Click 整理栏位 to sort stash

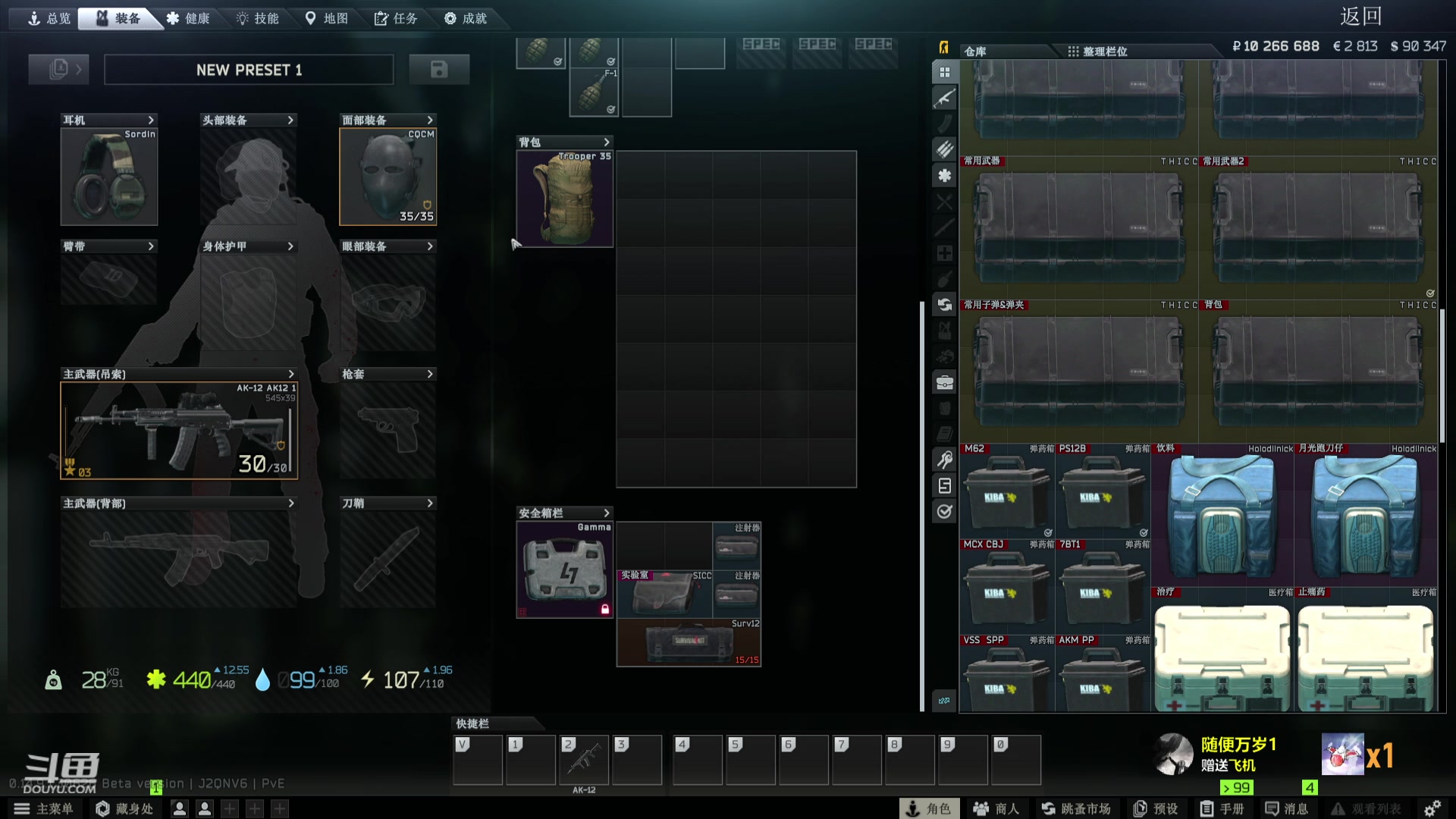tap(1097, 51)
